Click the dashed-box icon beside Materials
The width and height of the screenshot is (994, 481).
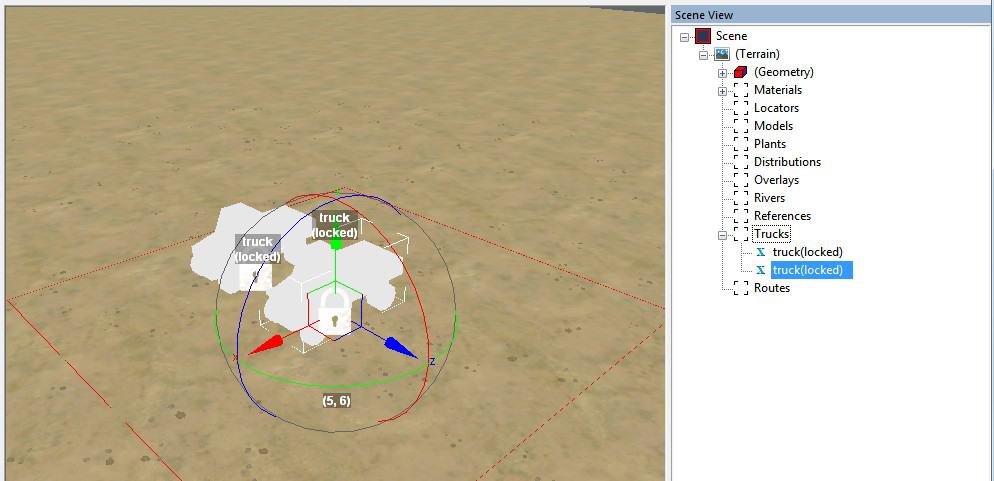pyautogui.click(x=740, y=90)
